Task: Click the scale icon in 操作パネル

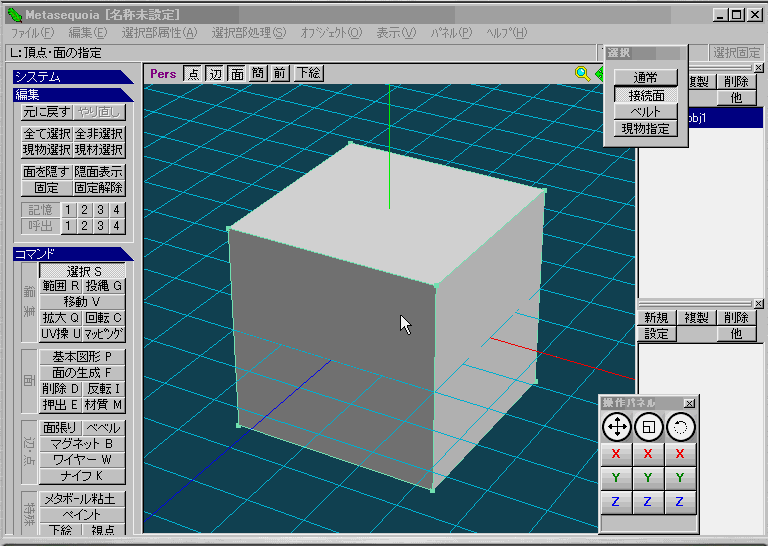Action: point(648,427)
